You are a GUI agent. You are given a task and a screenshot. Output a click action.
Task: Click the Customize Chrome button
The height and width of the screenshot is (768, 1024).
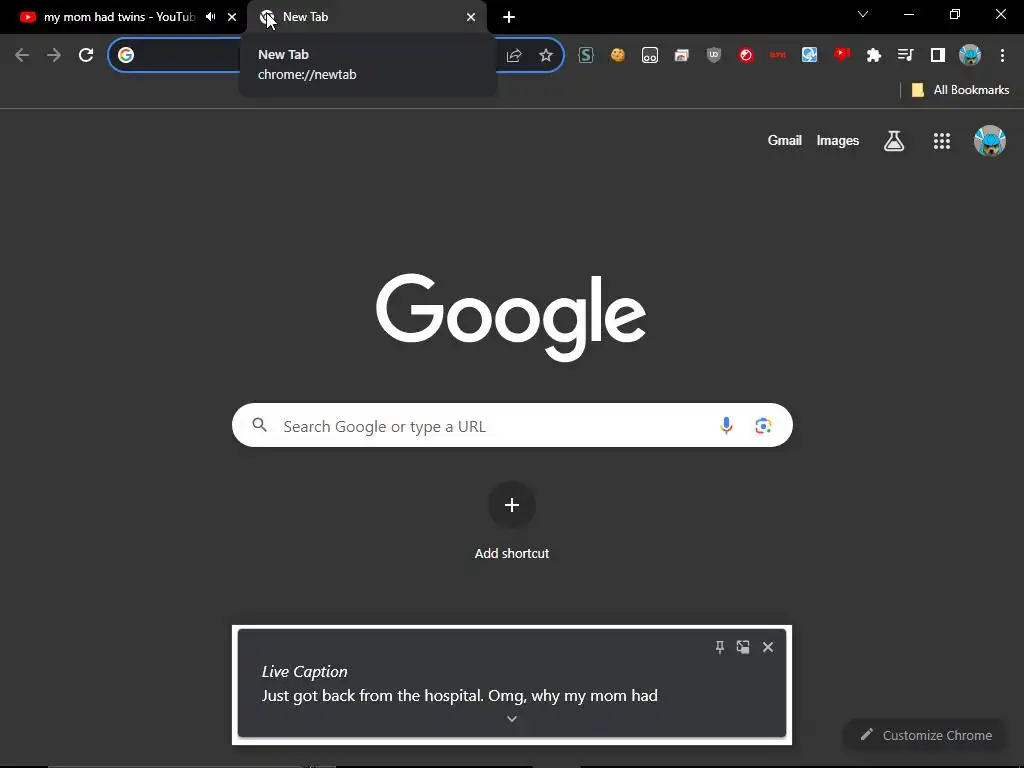point(925,735)
